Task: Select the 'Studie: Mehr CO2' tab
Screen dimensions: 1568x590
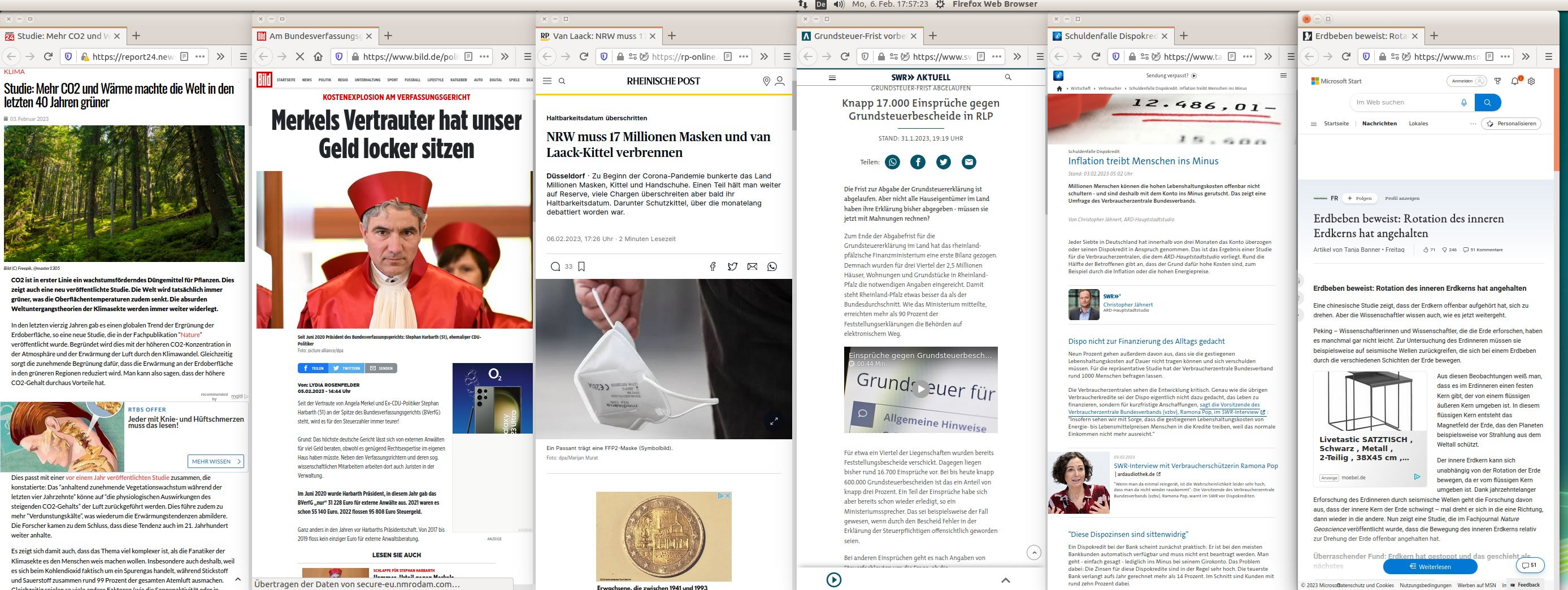Action: pos(63,36)
